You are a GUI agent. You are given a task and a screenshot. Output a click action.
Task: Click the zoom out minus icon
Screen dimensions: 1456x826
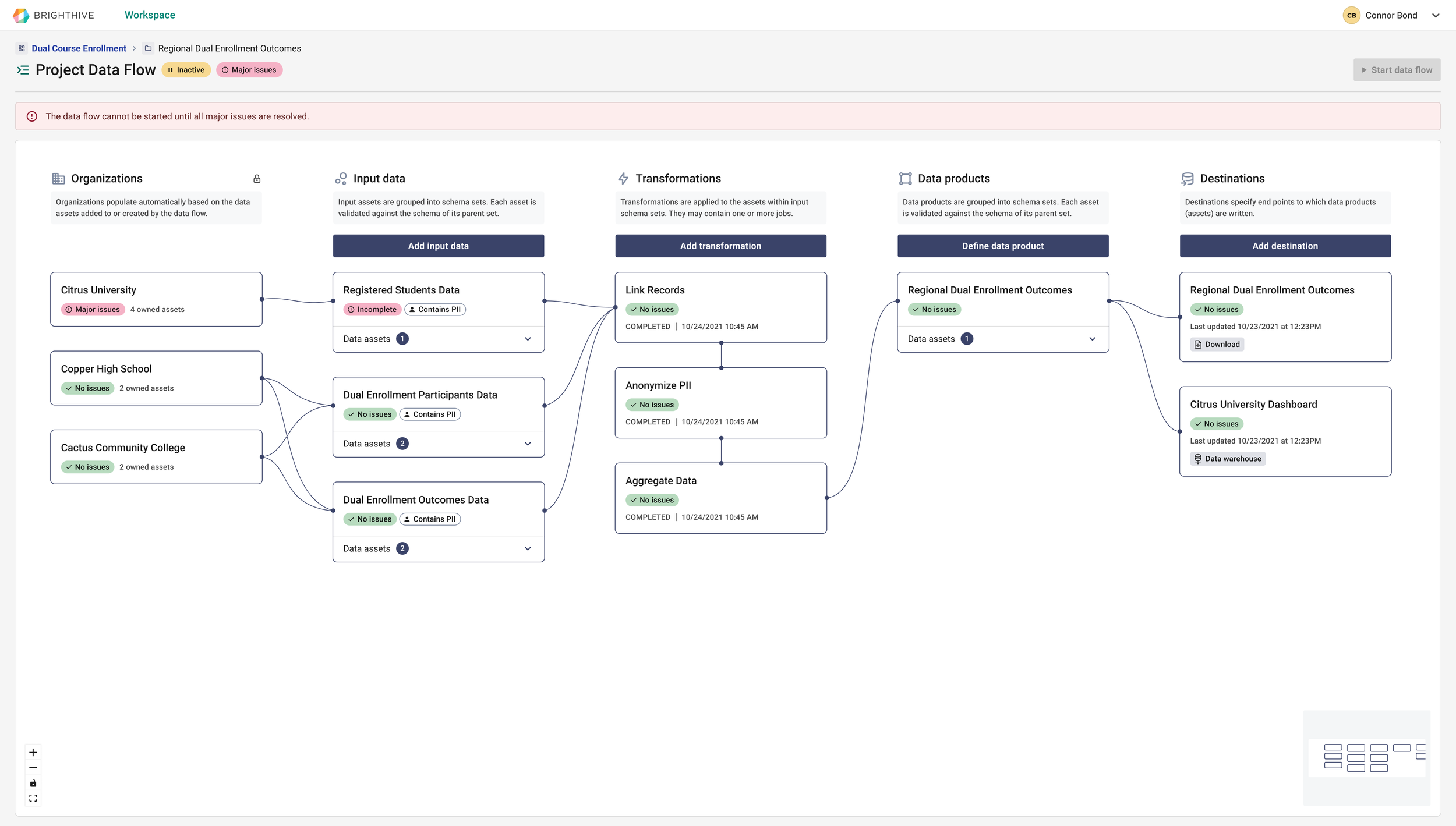click(x=33, y=767)
